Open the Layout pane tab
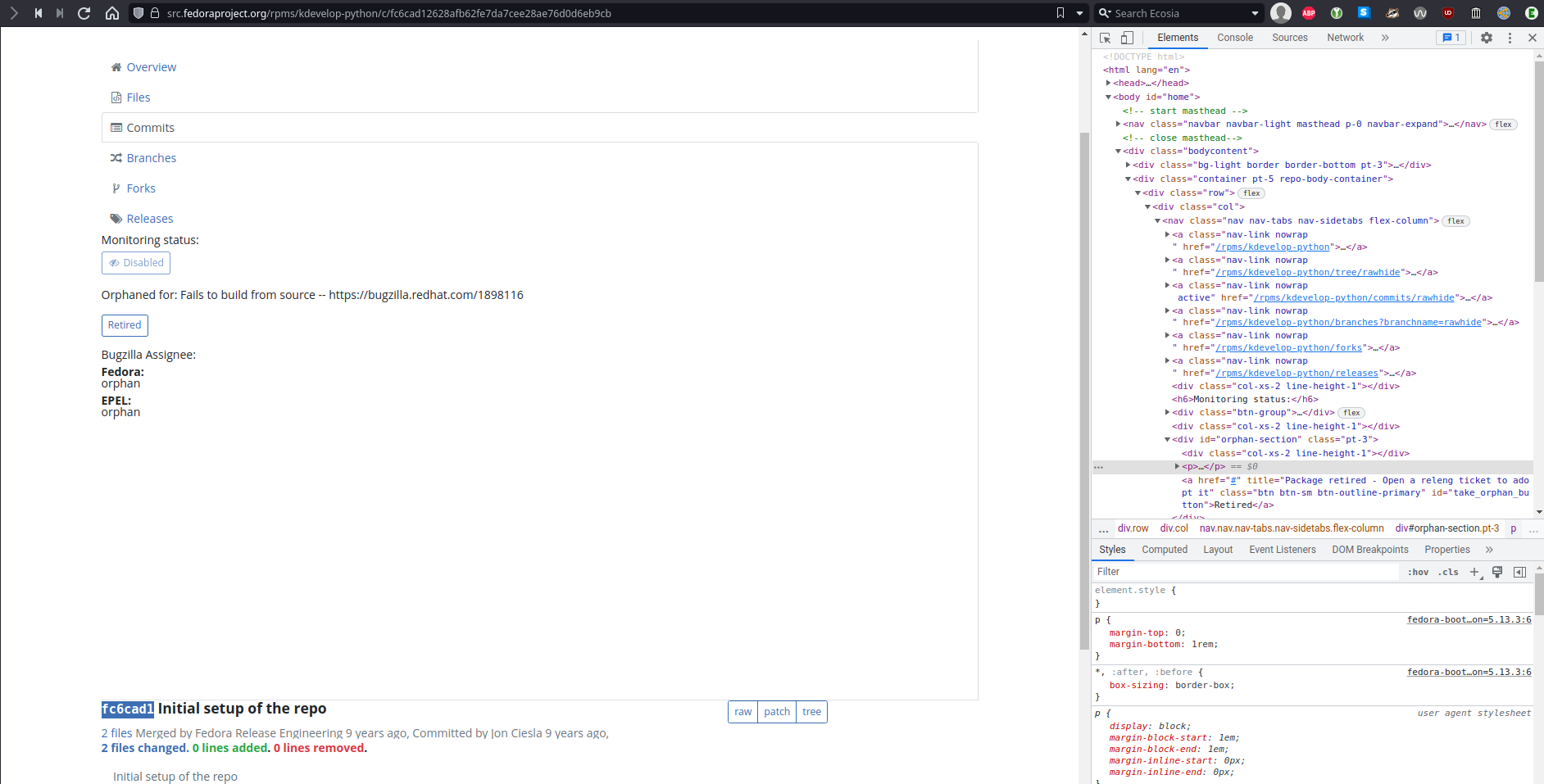 tap(1218, 550)
